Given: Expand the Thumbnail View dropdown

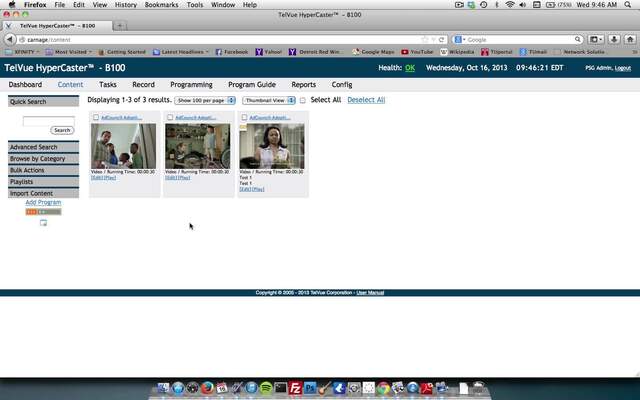Looking at the screenshot, I should (269, 101).
